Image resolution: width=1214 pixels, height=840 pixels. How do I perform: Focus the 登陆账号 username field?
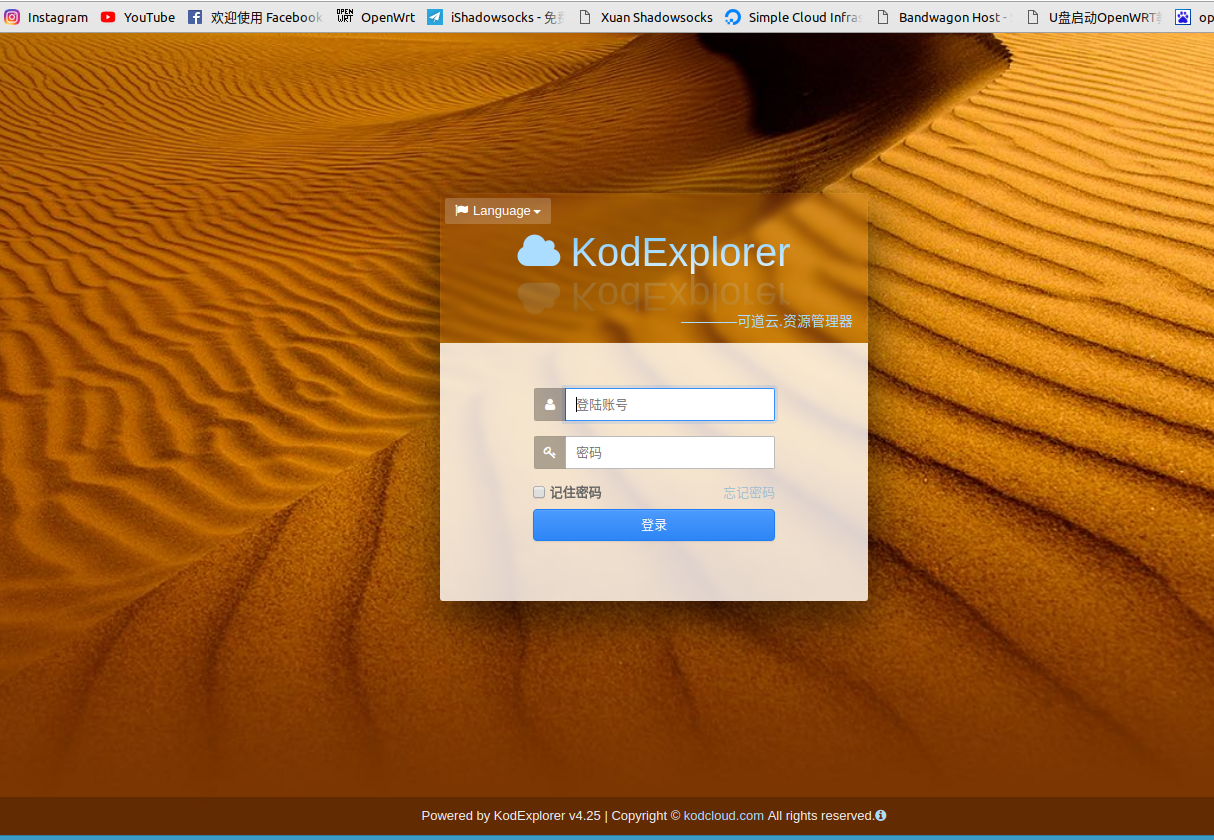670,405
